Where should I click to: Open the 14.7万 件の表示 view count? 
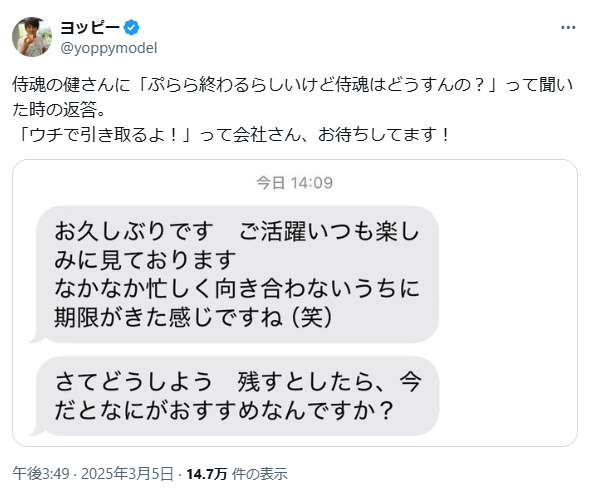pos(237,474)
